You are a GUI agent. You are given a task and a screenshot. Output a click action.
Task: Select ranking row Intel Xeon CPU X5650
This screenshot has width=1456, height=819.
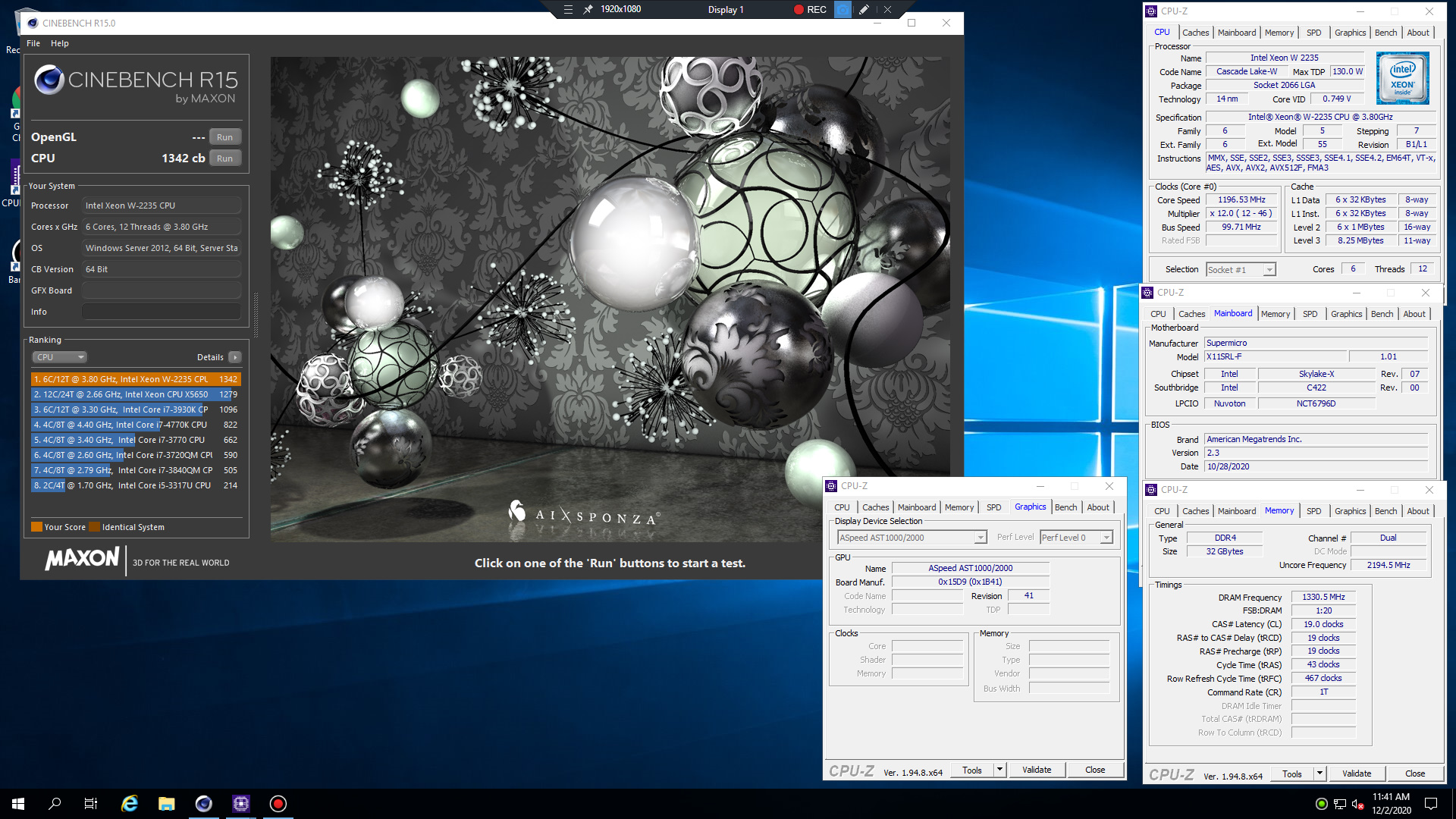click(136, 394)
